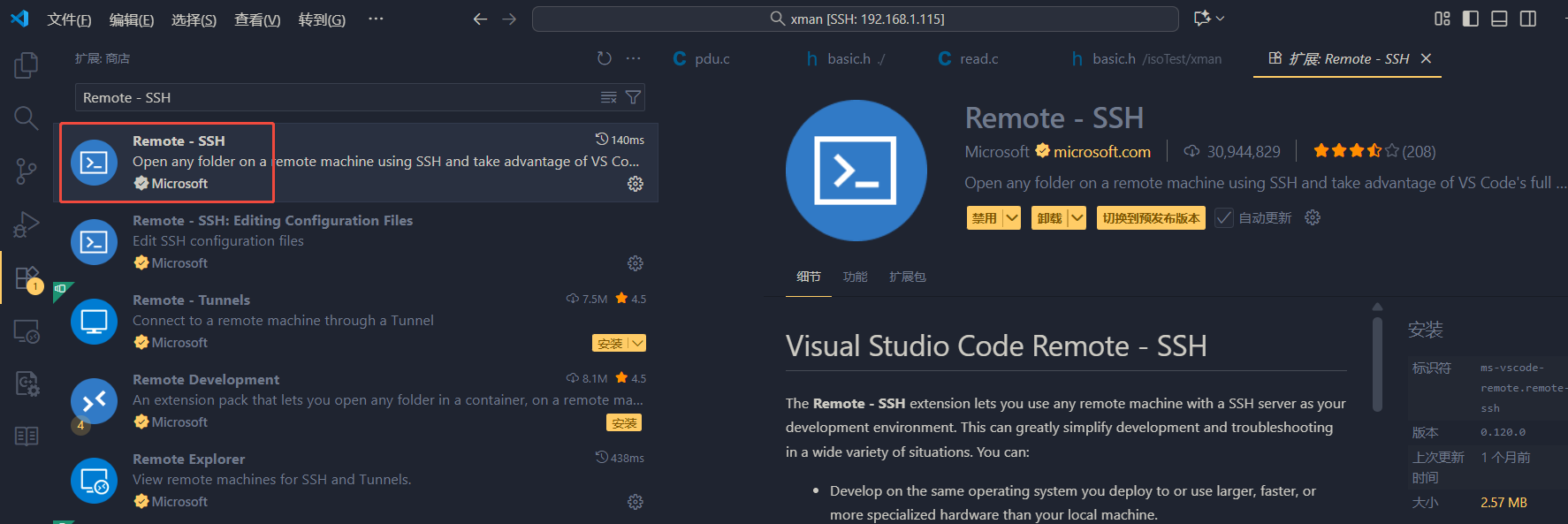Viewport: 1568px width, 524px height.
Task: Toggle auto update checkbox
Action: 1224,218
